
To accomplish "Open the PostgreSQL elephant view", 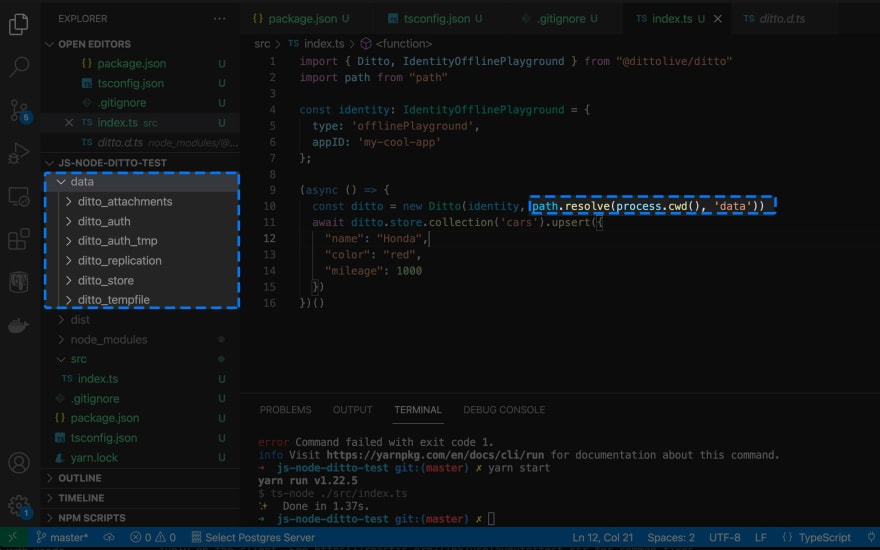I will tap(19, 282).
